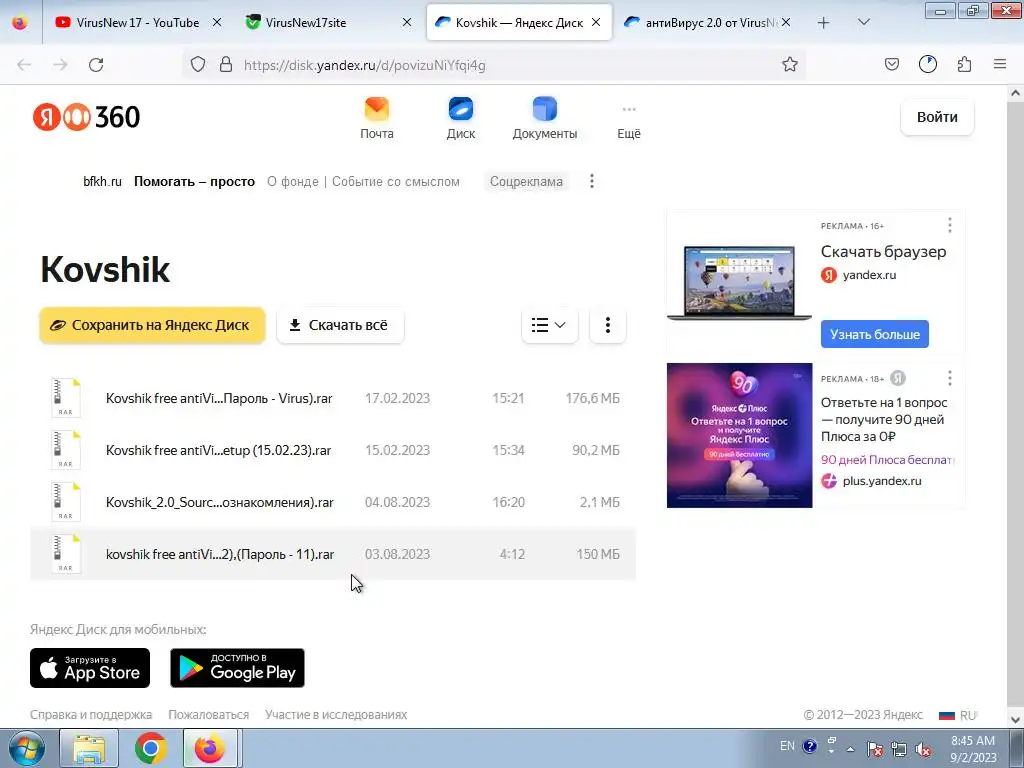Click the Войти login button
The width and height of the screenshot is (1024, 768).
point(937,117)
